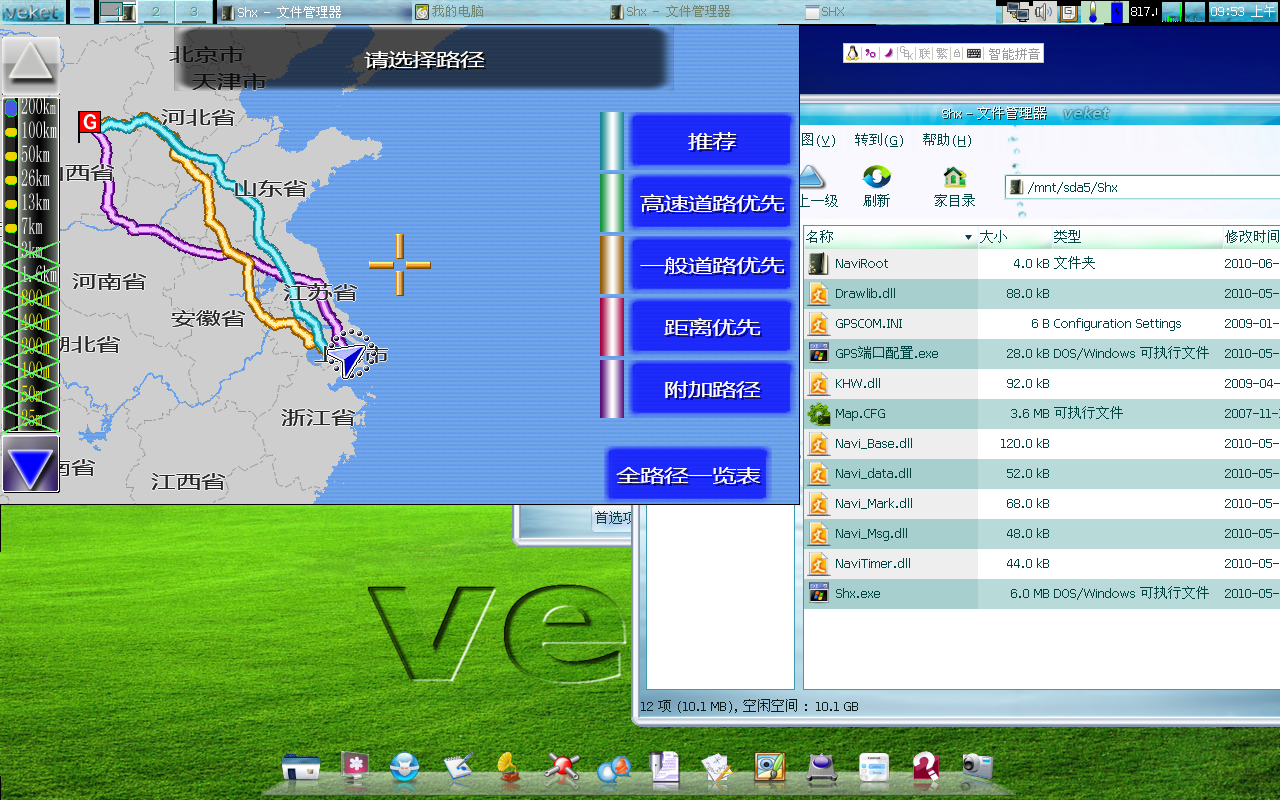Set map scale to 26km
1280x800 pixels.
(x=31, y=179)
